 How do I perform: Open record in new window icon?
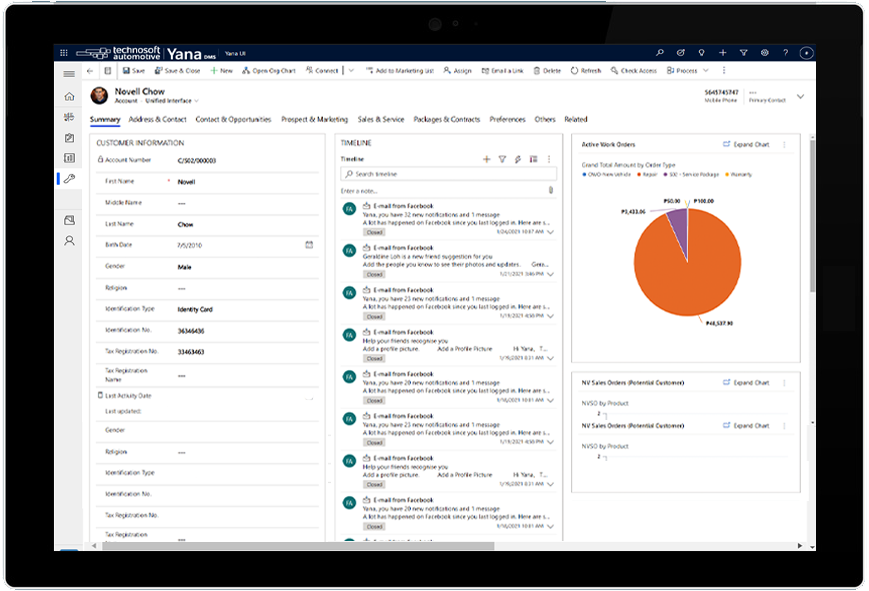point(108,71)
